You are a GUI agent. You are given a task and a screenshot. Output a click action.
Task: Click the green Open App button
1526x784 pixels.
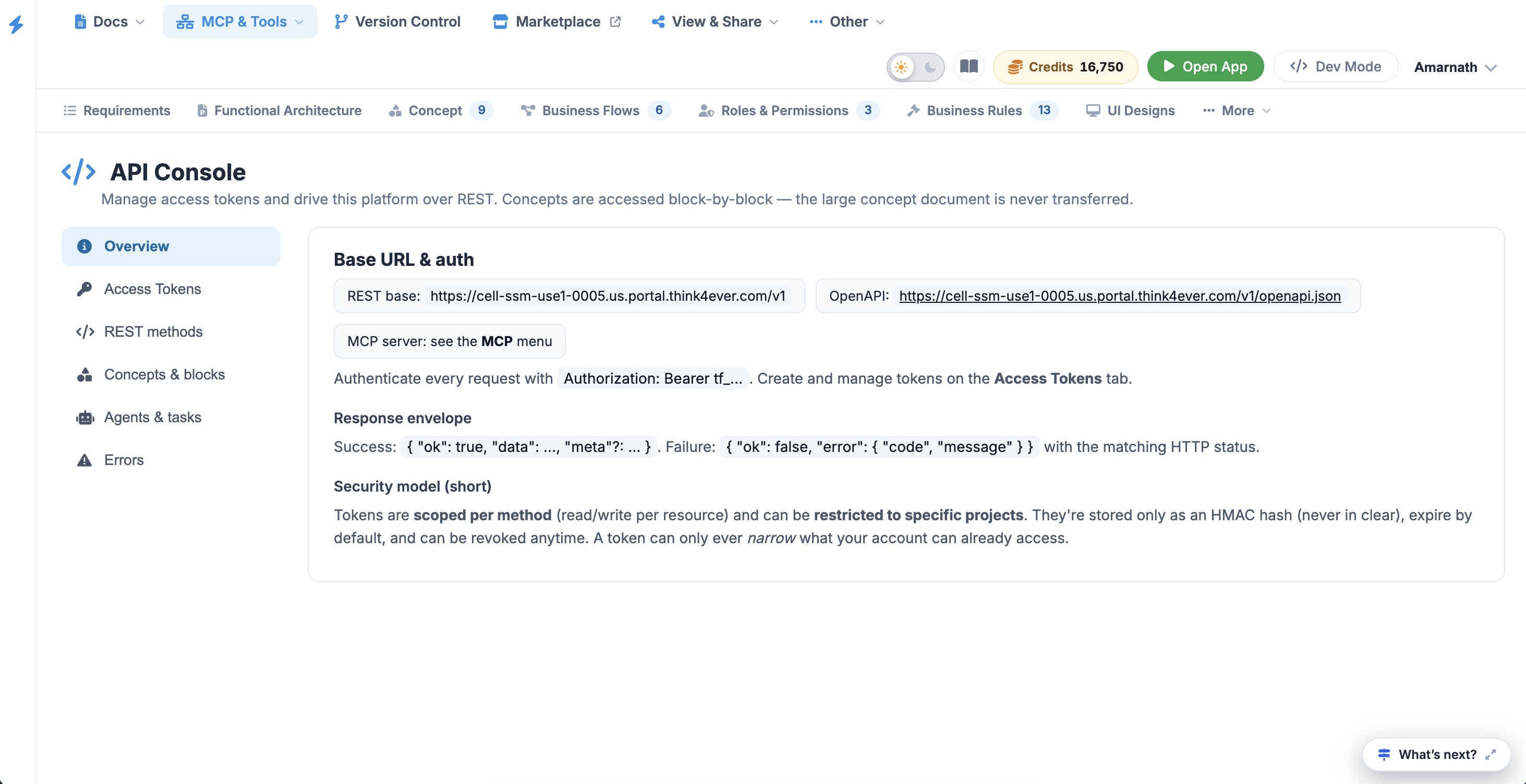1205,66
